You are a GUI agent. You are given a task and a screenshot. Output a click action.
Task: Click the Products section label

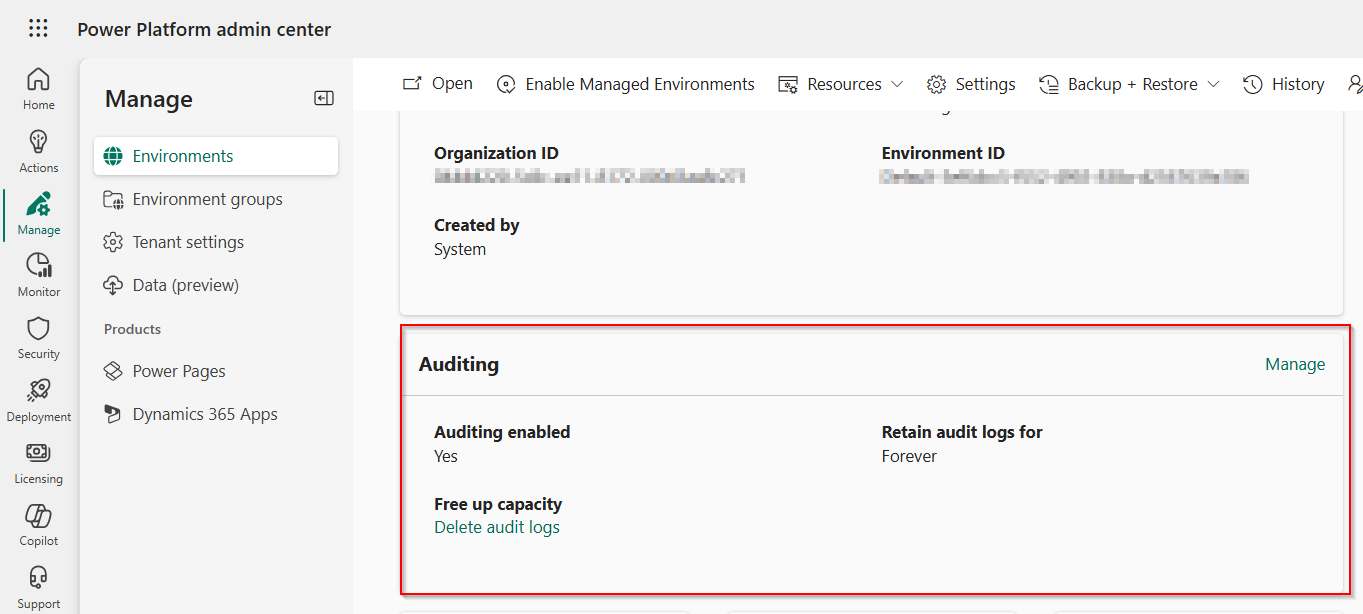coord(132,329)
